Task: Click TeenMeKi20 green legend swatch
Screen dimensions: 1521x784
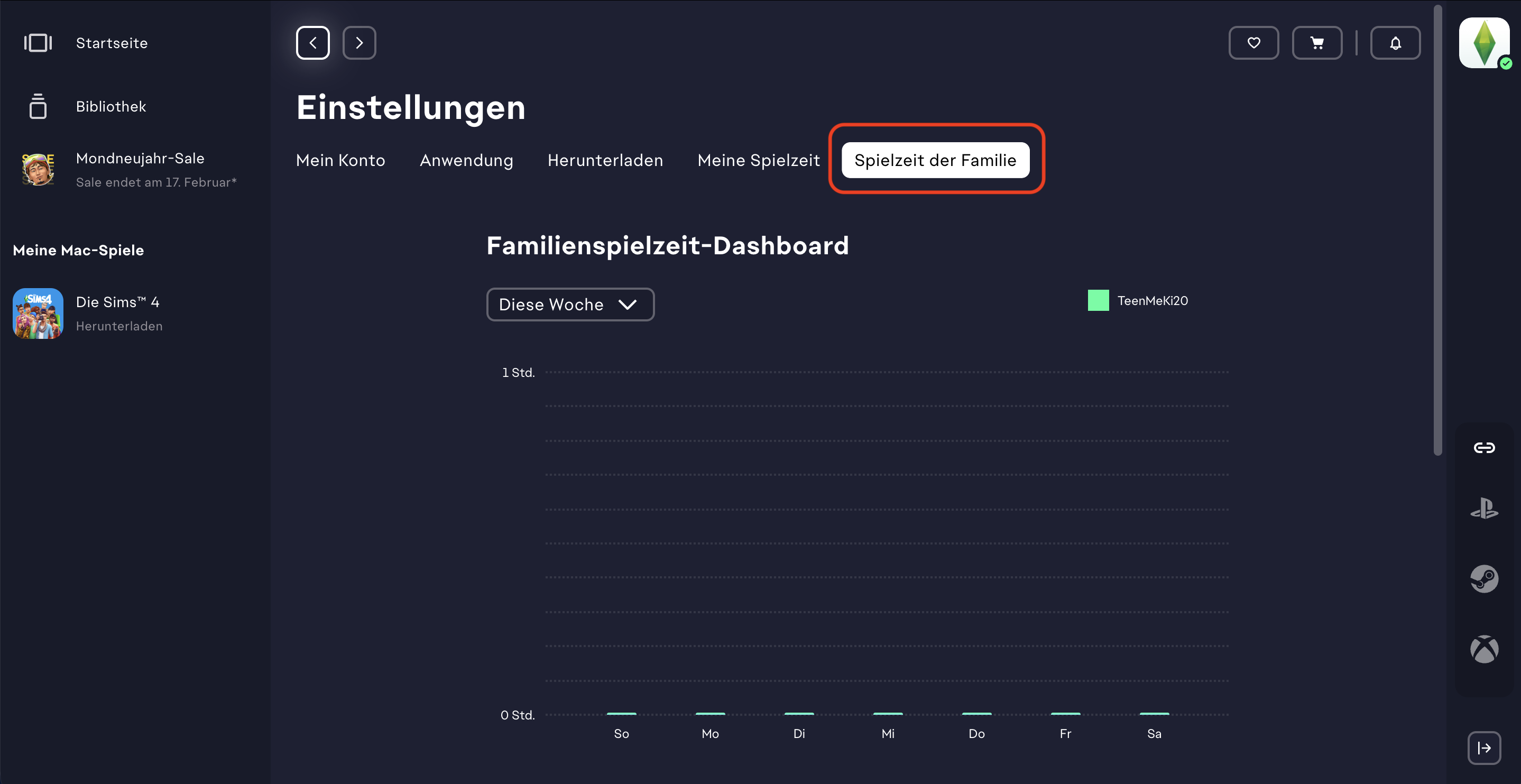Action: (1098, 300)
